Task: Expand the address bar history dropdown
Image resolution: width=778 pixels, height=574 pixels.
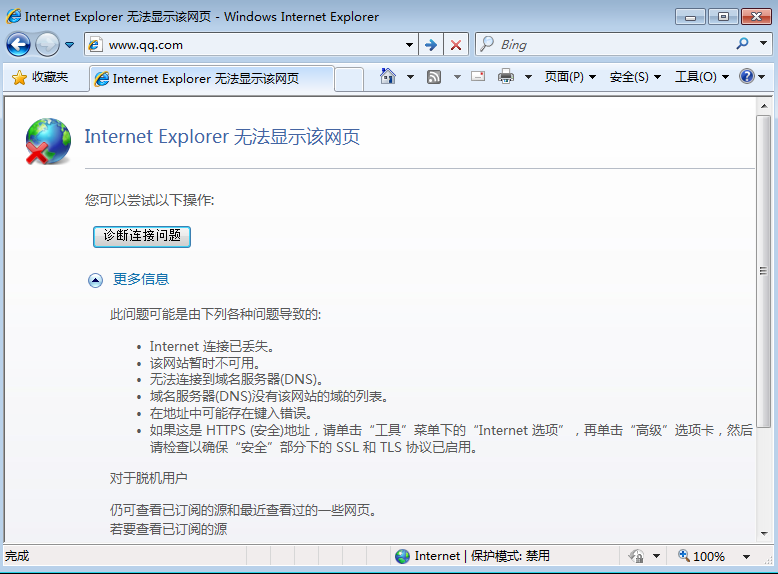Action: click(409, 45)
